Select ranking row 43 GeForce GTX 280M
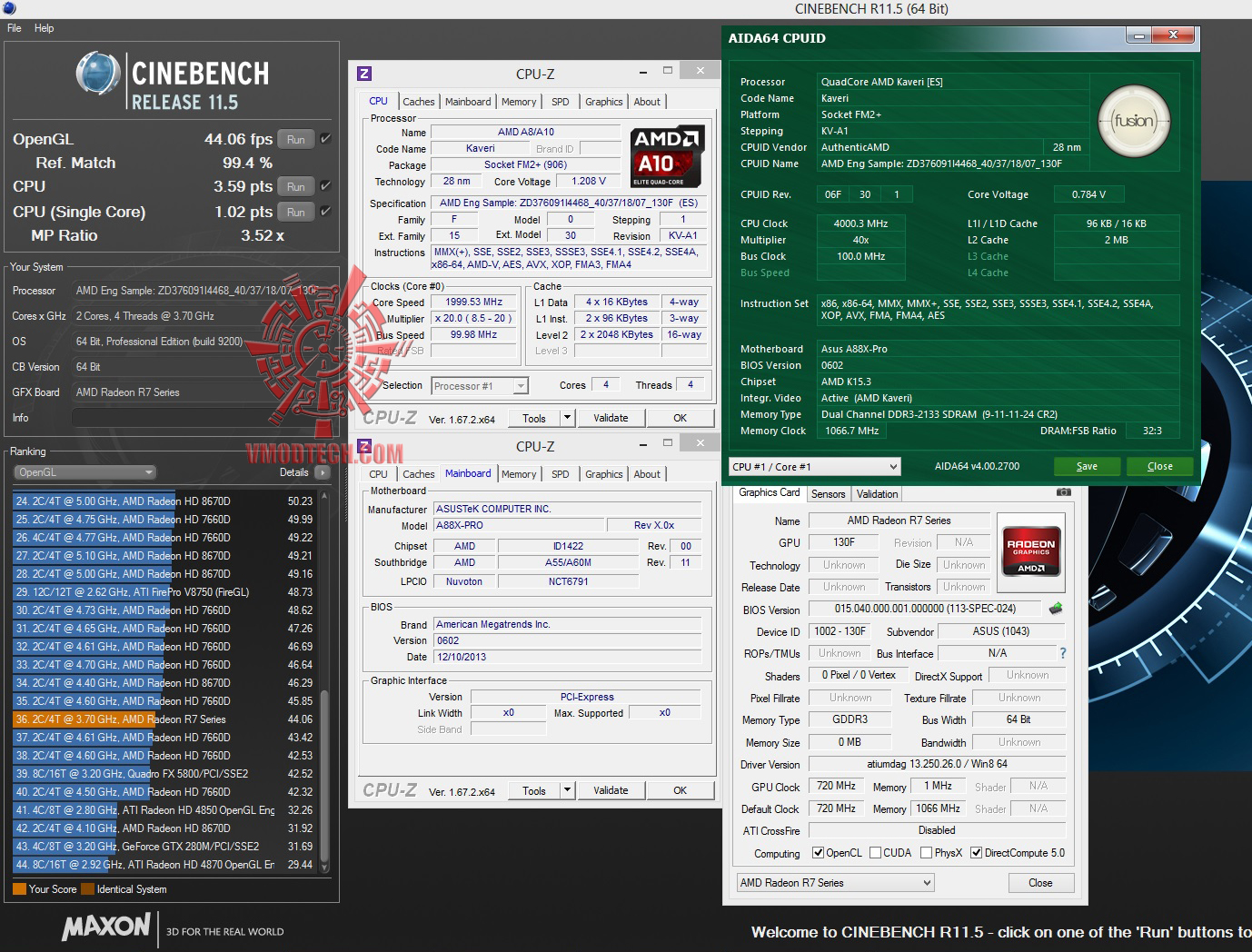Screen dimensions: 1252x952 [164, 847]
